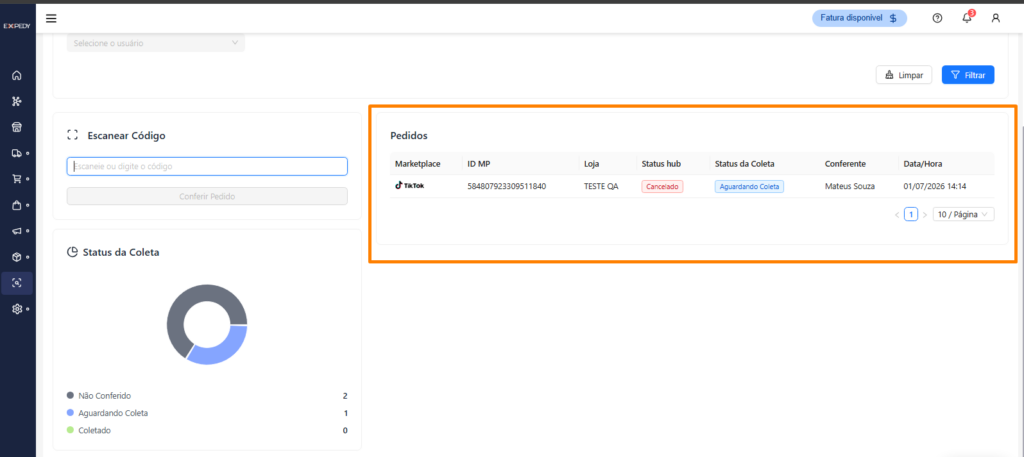
Task: Open the 10 / Página page size dropdown
Action: [x=963, y=214]
